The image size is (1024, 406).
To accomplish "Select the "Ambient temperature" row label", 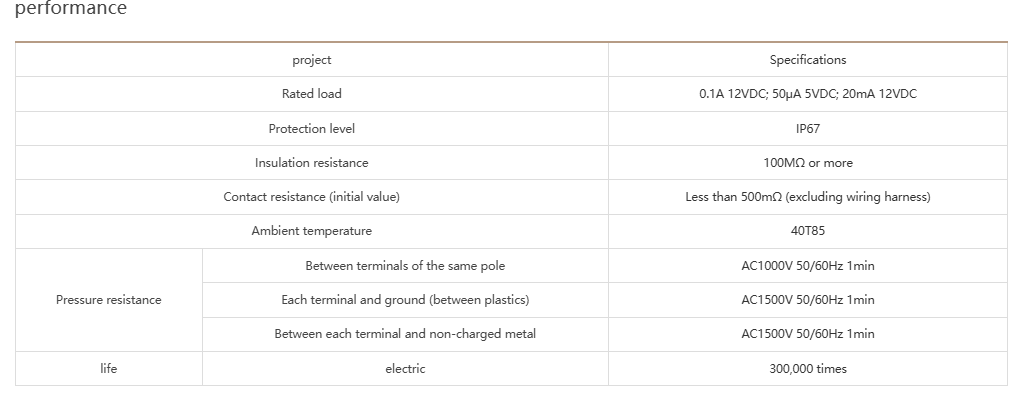I will point(311,231).
